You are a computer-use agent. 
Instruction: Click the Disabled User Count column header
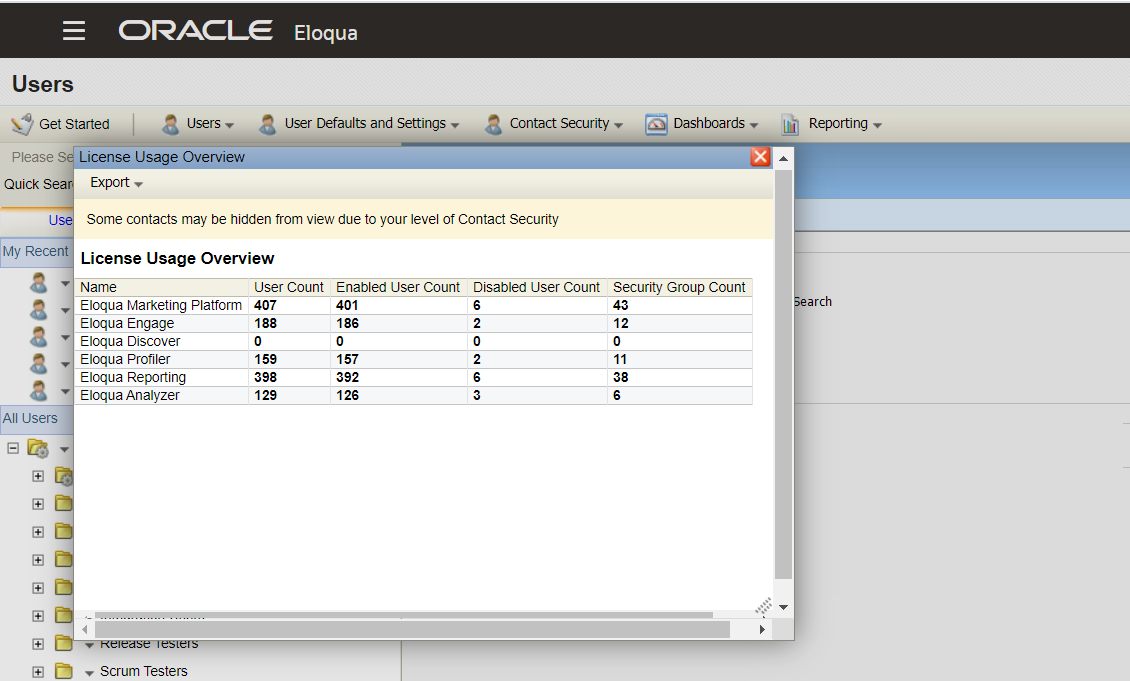coord(537,287)
